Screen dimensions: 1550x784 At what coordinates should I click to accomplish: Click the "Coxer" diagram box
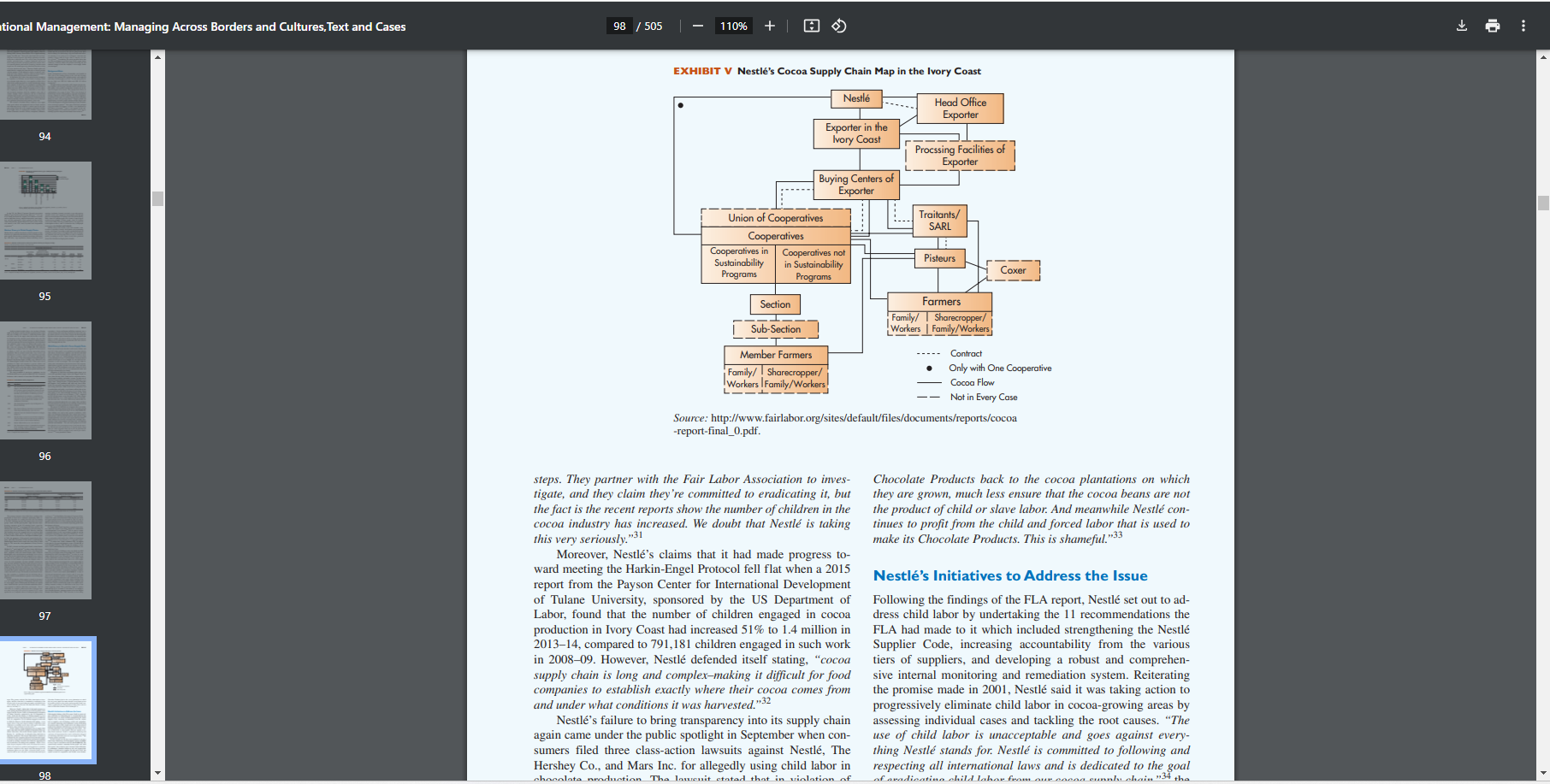[x=1014, y=270]
